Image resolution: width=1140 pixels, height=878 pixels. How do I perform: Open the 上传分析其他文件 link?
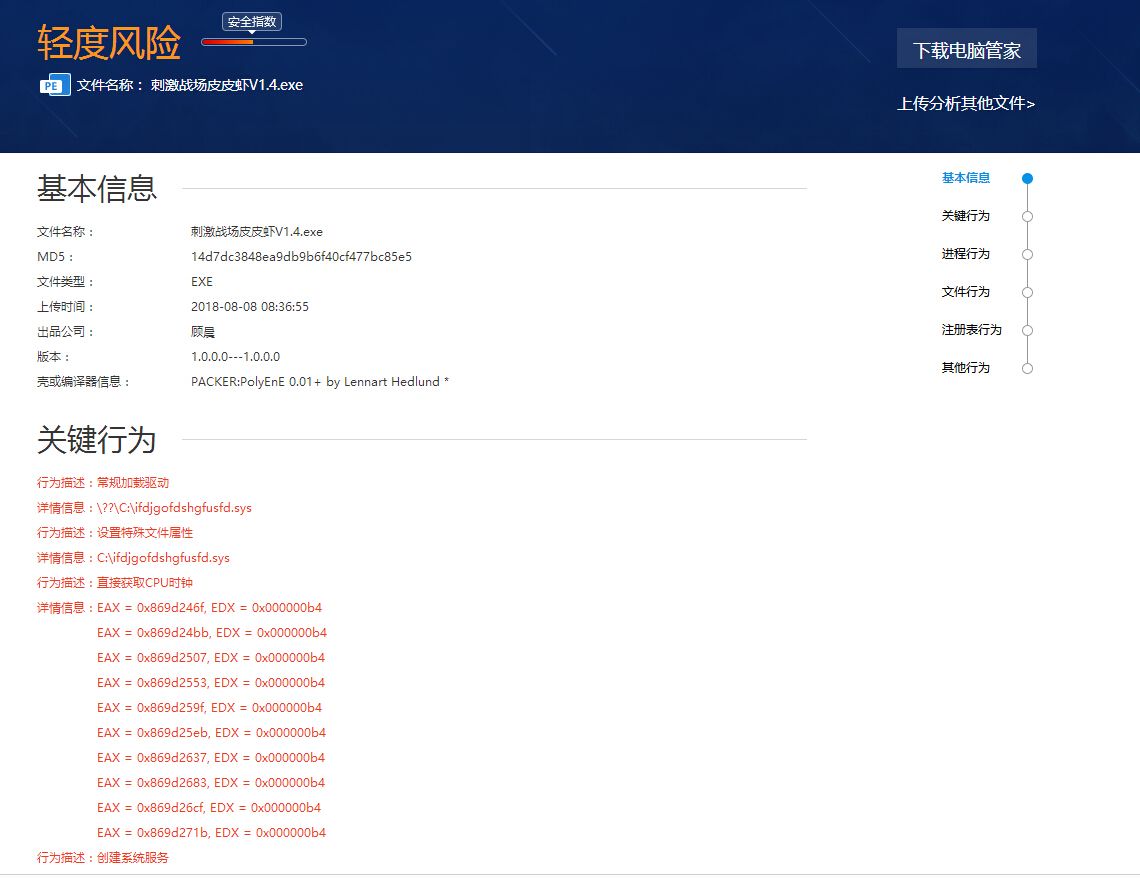click(x=966, y=103)
